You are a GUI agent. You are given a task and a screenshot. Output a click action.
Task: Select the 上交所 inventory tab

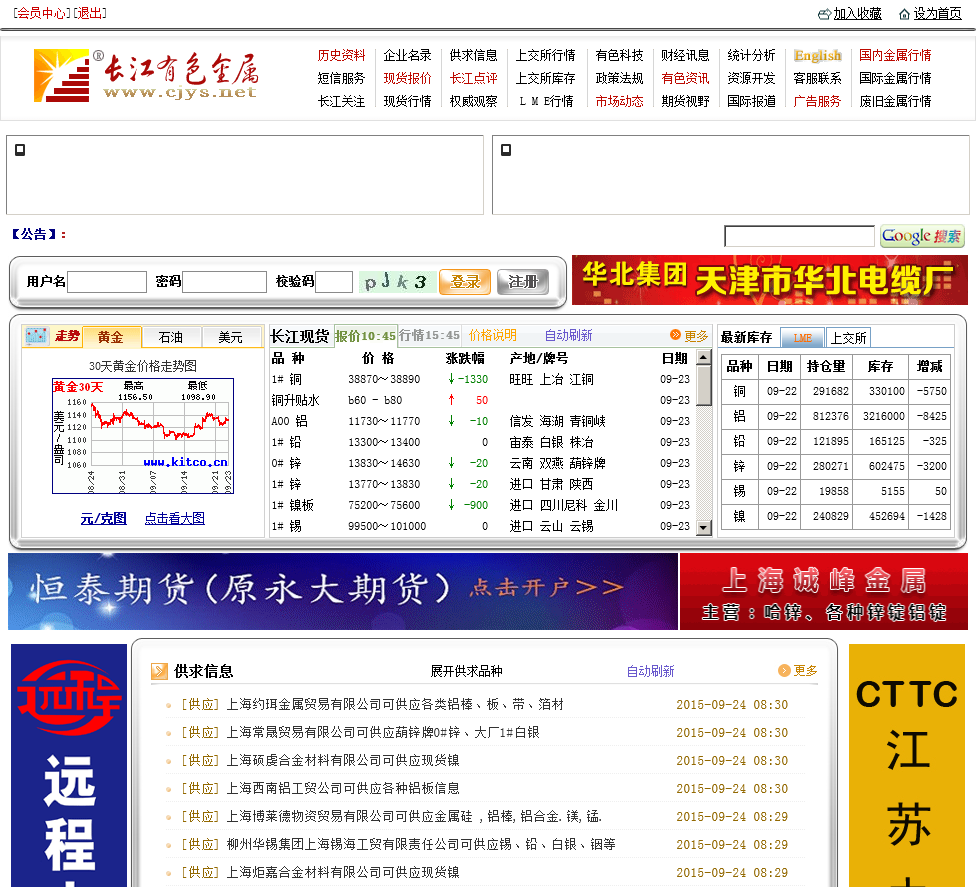848,337
